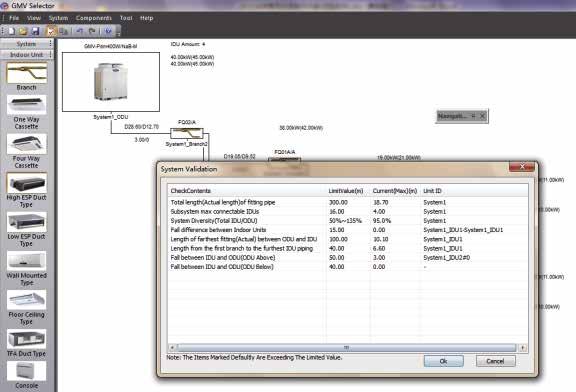Select row Length from the first branch to furthest IDU

[348, 248]
